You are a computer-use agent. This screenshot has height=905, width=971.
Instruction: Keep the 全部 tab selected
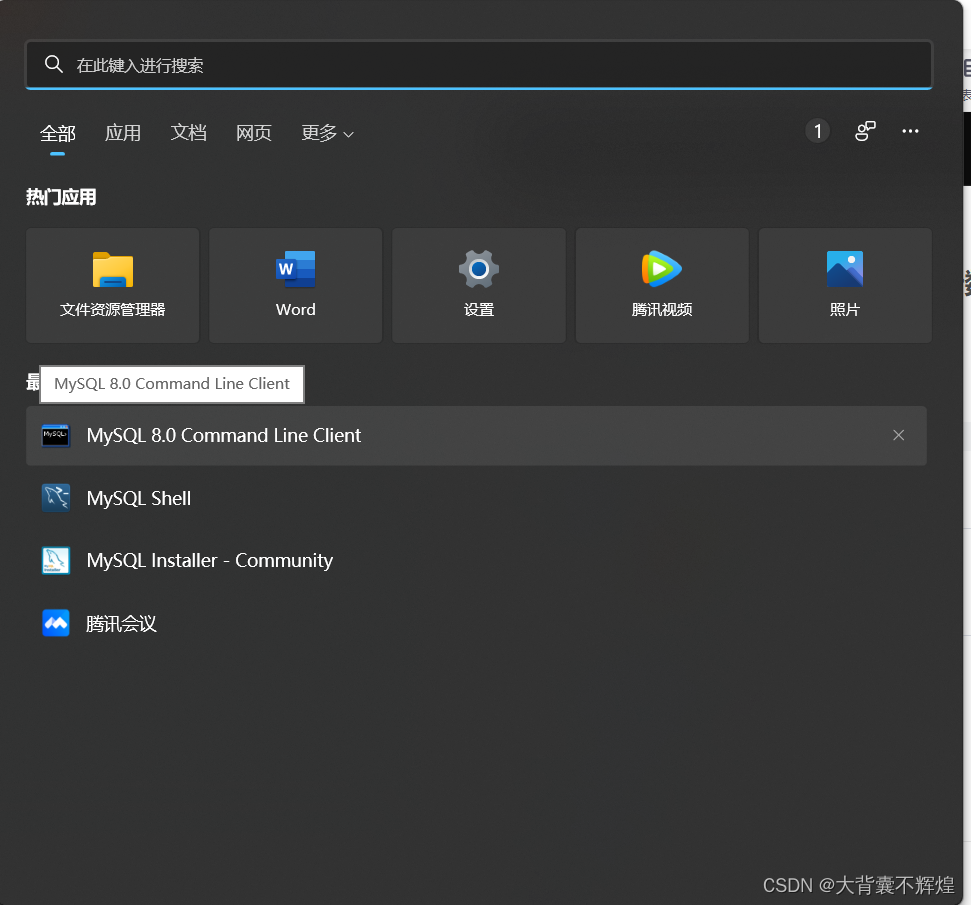coord(57,132)
